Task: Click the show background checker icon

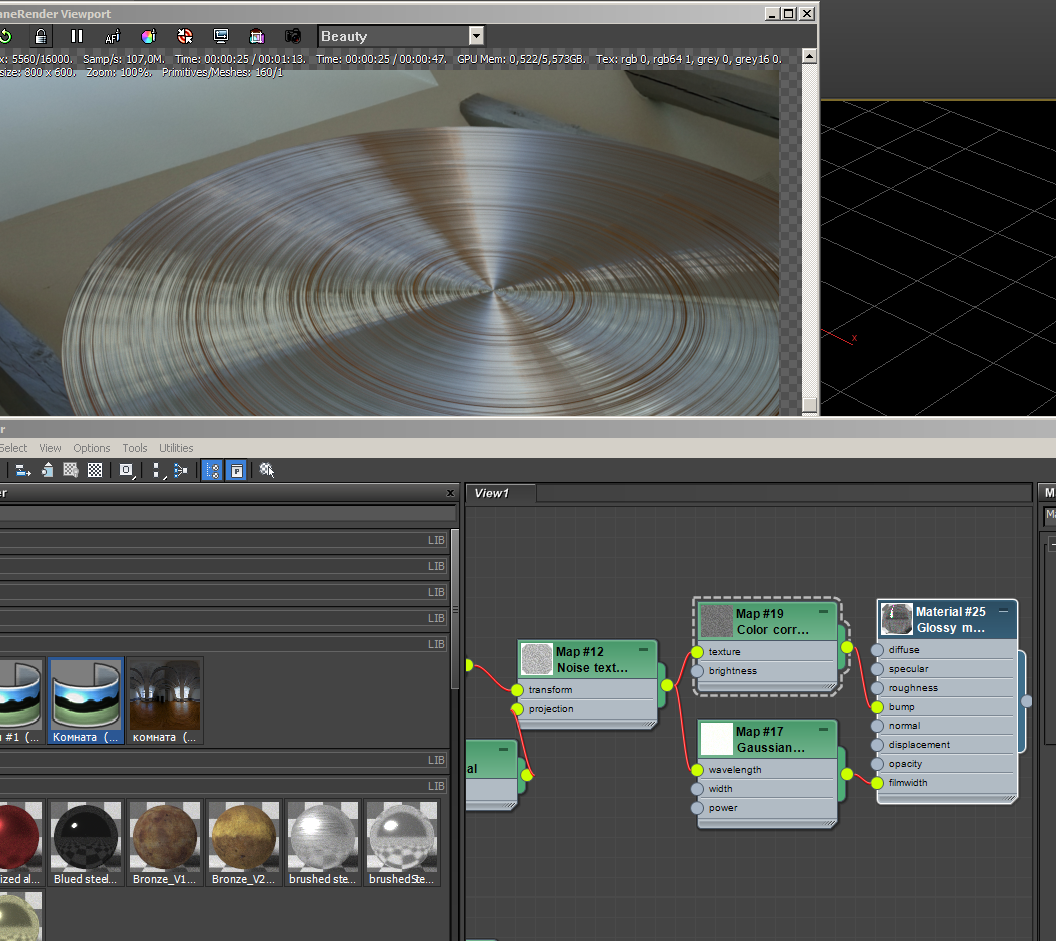Action: click(x=95, y=470)
